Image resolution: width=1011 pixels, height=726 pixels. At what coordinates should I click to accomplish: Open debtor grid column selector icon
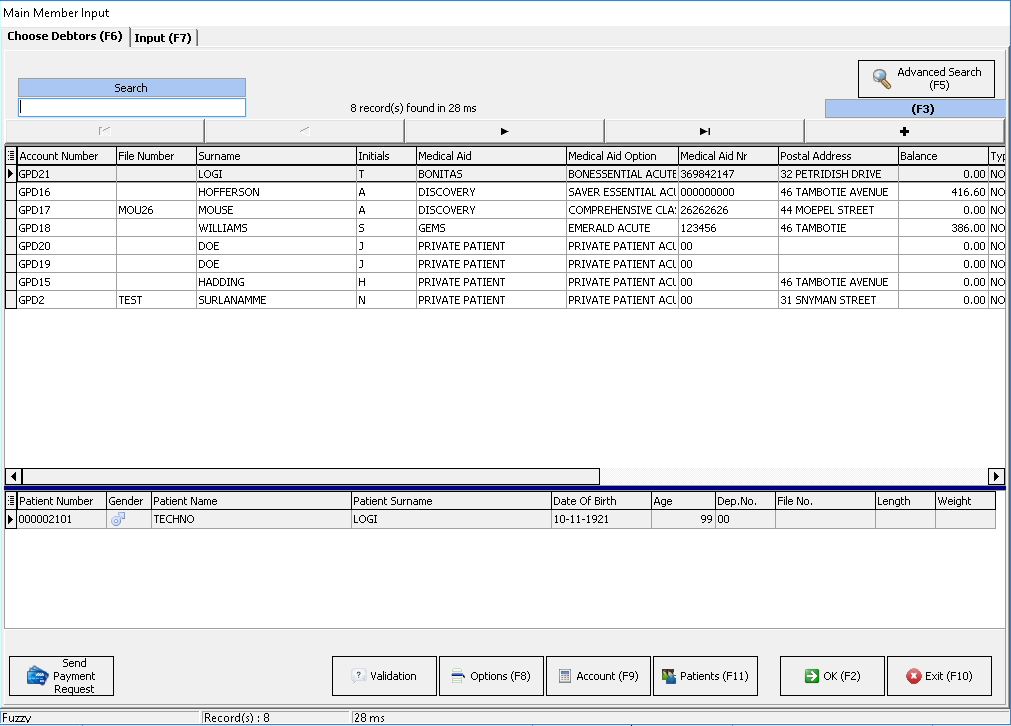click(11, 156)
